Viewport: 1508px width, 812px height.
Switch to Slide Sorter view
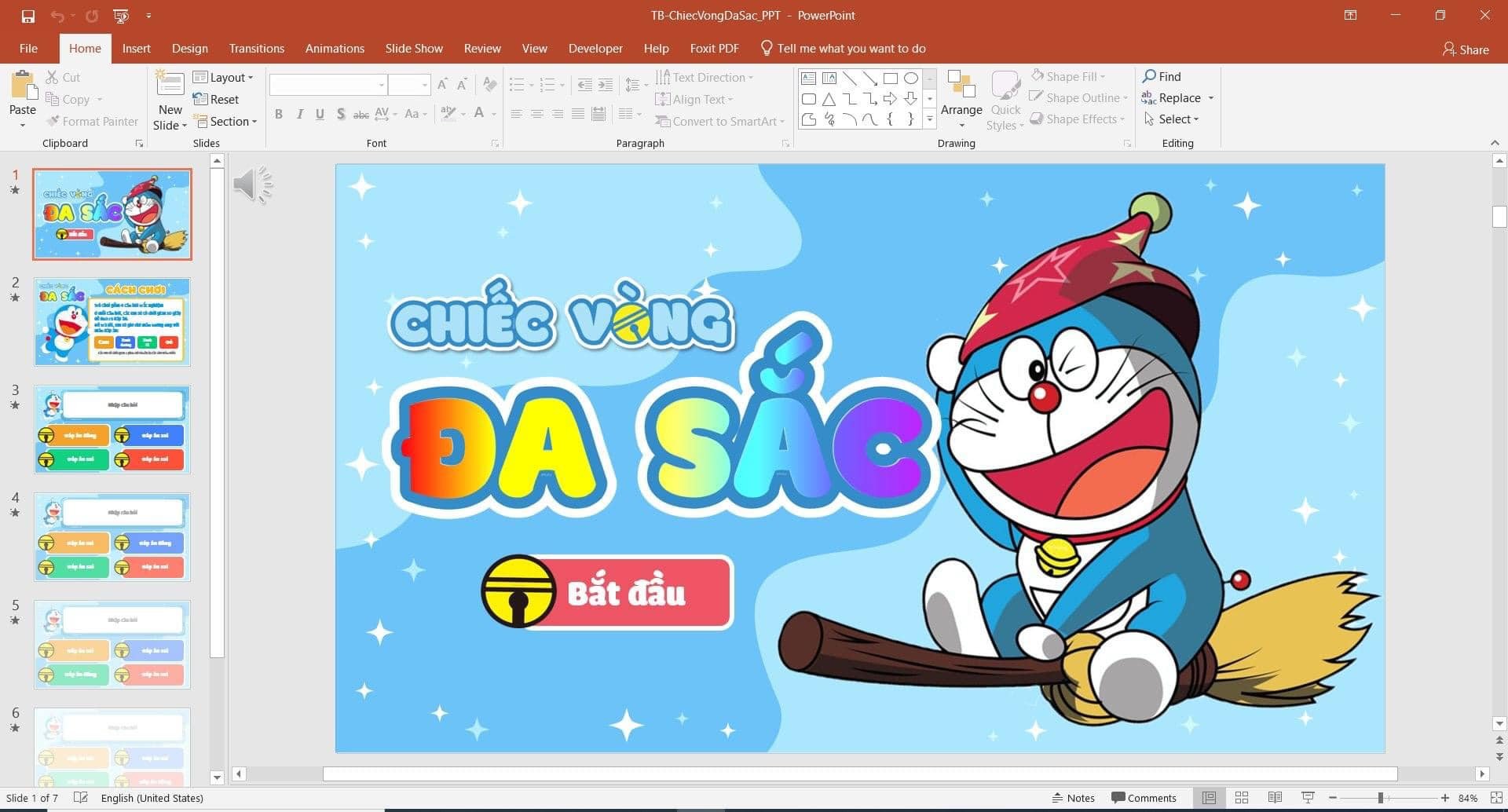click(x=1242, y=798)
